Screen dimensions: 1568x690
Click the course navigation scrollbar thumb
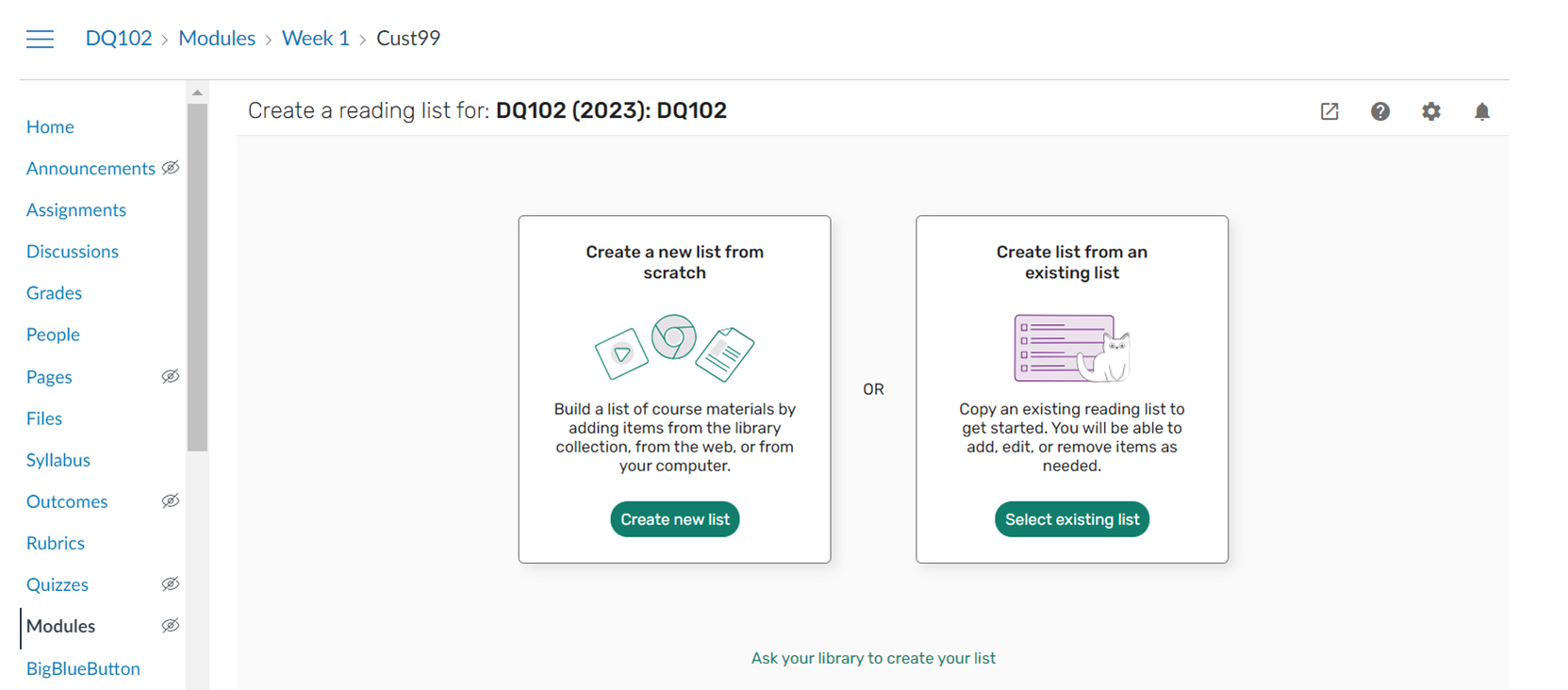[x=197, y=278]
